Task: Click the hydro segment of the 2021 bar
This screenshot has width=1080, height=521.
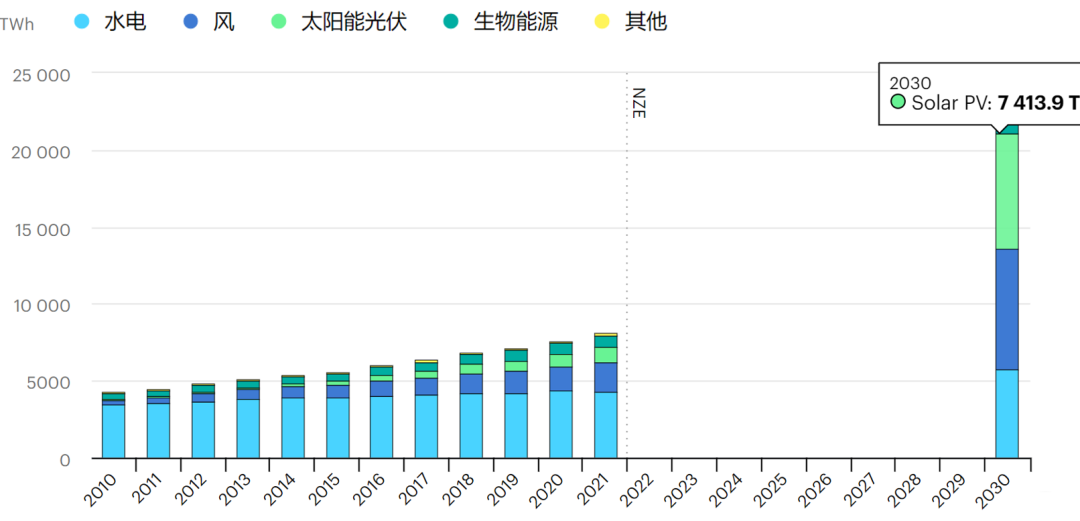Action: pyautogui.click(x=606, y=425)
